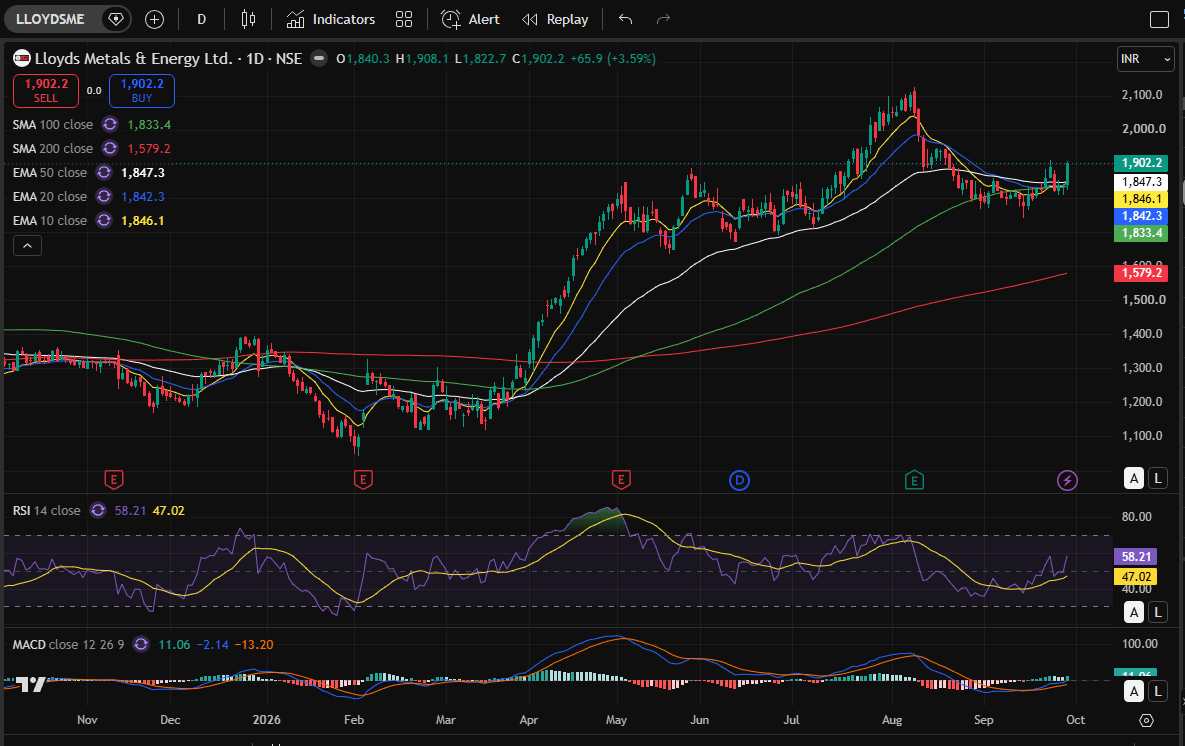Viewport: 1185px width, 746px height.
Task: Select the EMA 10 close indicator legend
Action: [x=50, y=221]
